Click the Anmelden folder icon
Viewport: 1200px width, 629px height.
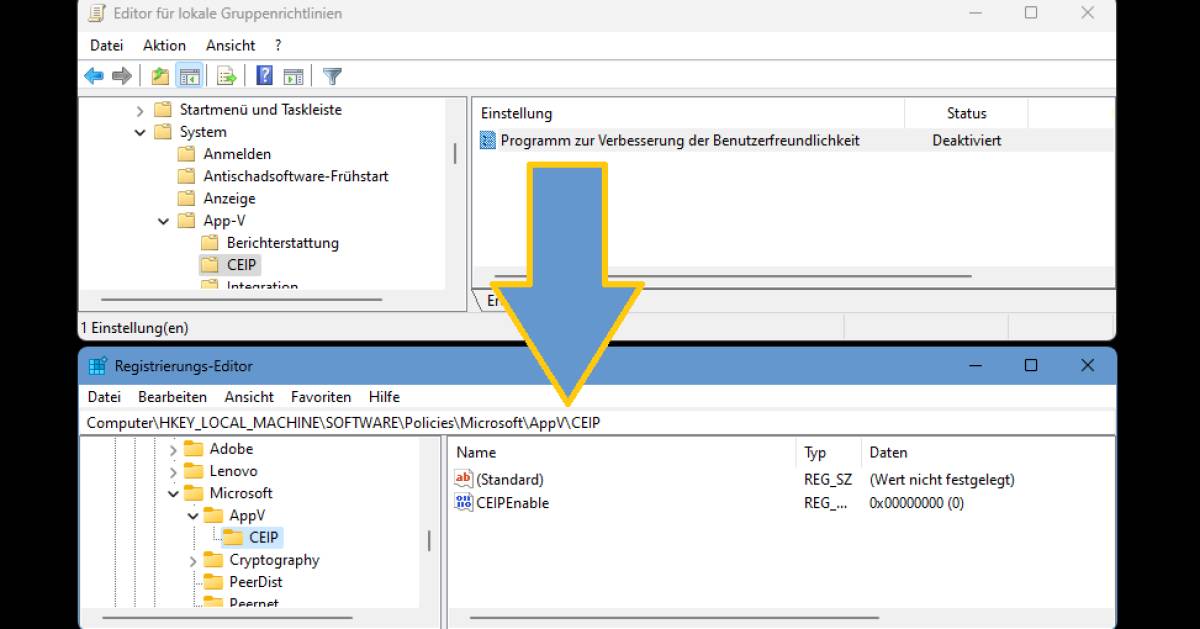[x=186, y=154]
